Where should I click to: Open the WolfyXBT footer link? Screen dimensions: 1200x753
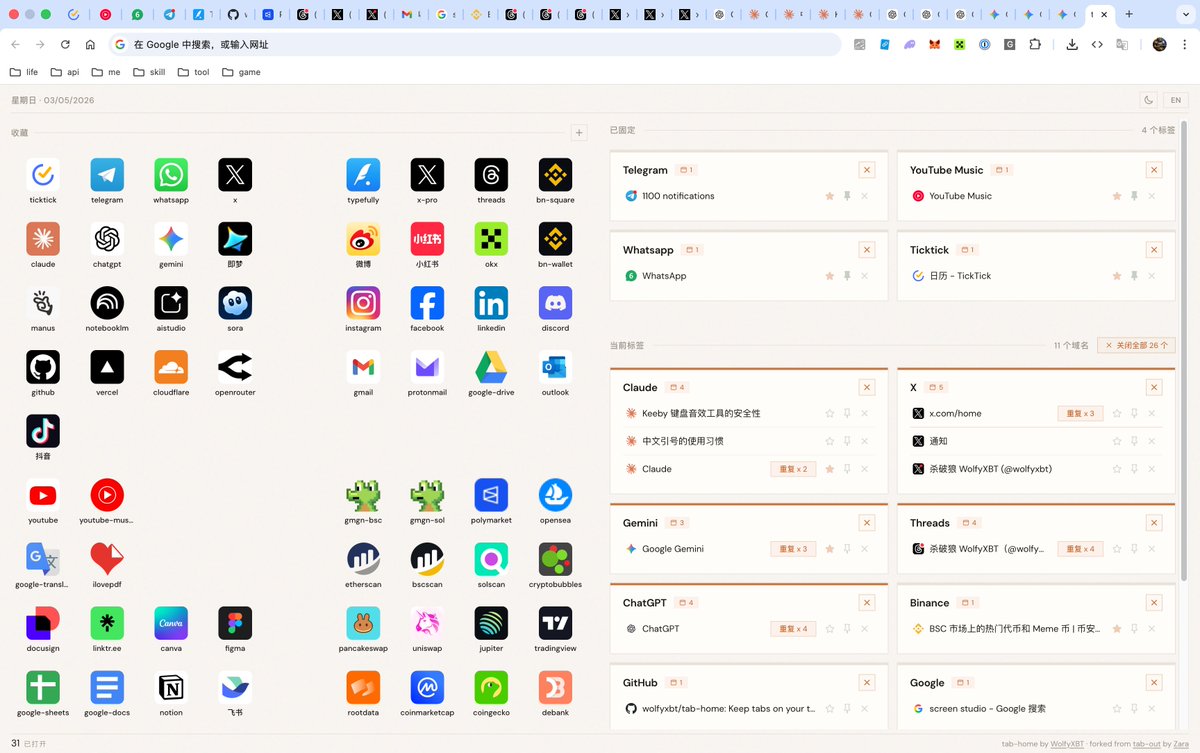coord(1066,744)
